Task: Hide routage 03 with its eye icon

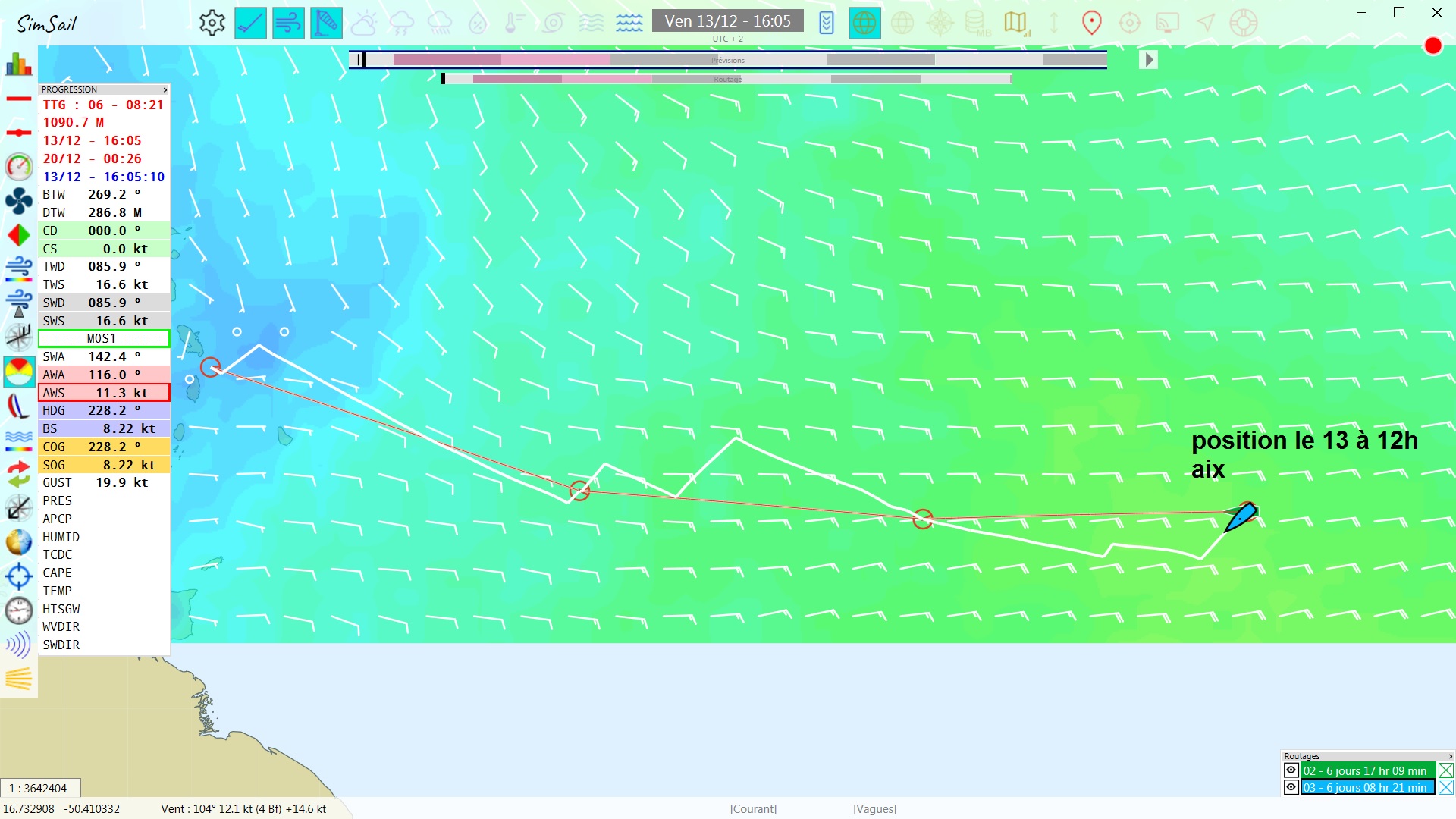Action: [1291, 787]
